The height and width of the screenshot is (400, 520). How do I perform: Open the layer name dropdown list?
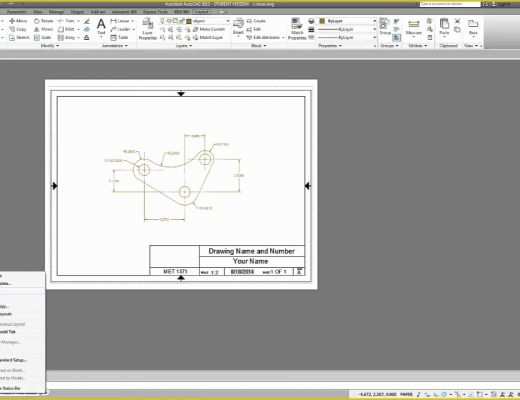coord(228,21)
